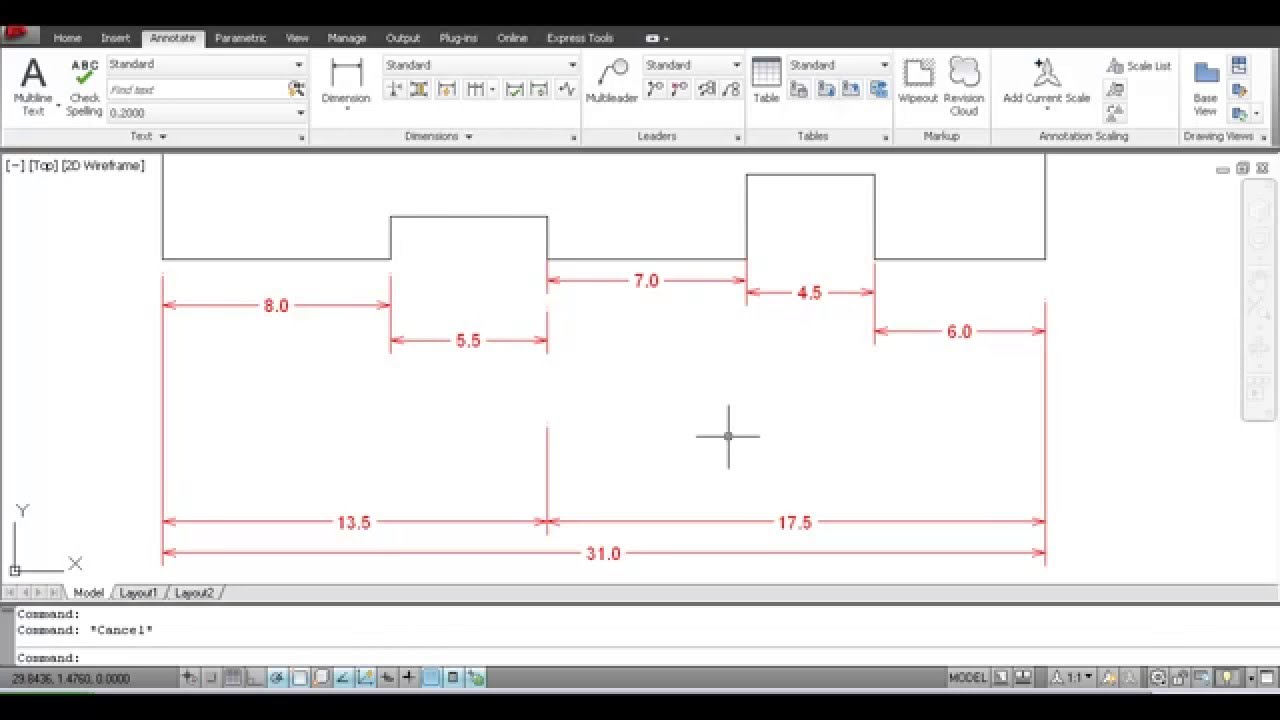This screenshot has width=1280, height=720.
Task: Pick the Continue dimension icon
Action: (x=476, y=89)
